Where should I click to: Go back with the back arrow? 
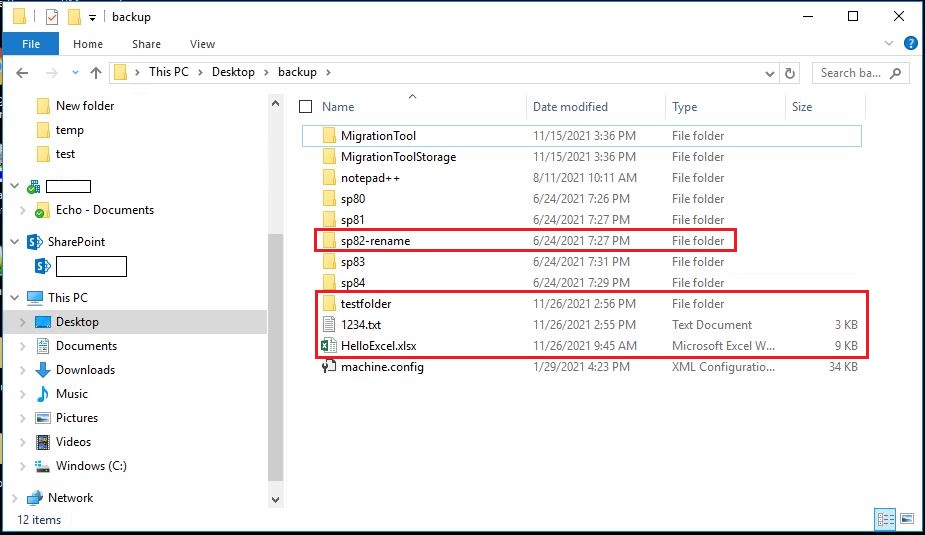[22, 73]
